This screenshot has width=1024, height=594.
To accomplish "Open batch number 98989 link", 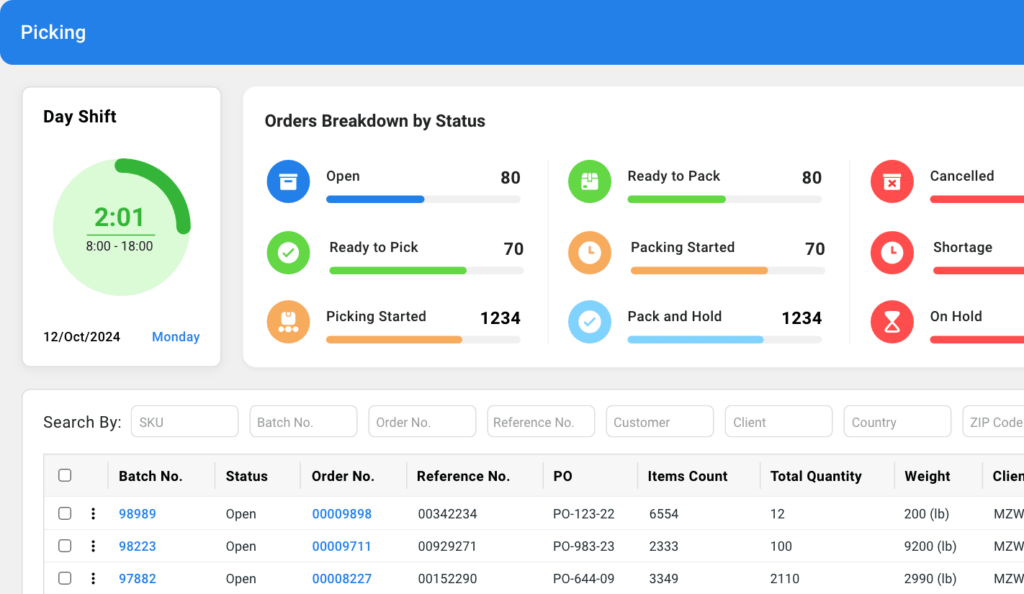I will pos(137,514).
